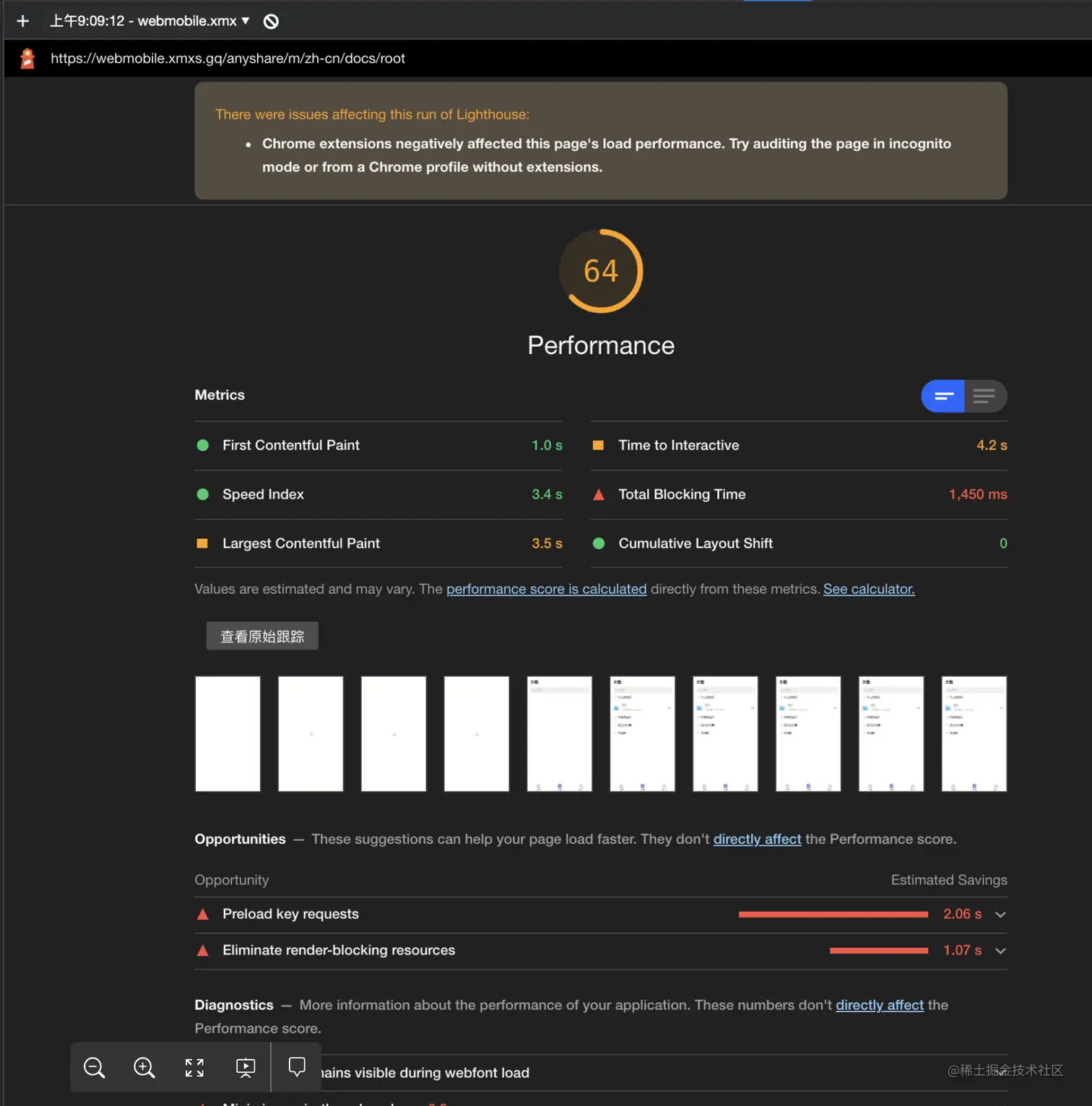Screen dimensions: 1092x1106
Task: Switch to compact metrics view toggle
Action: tap(942, 396)
